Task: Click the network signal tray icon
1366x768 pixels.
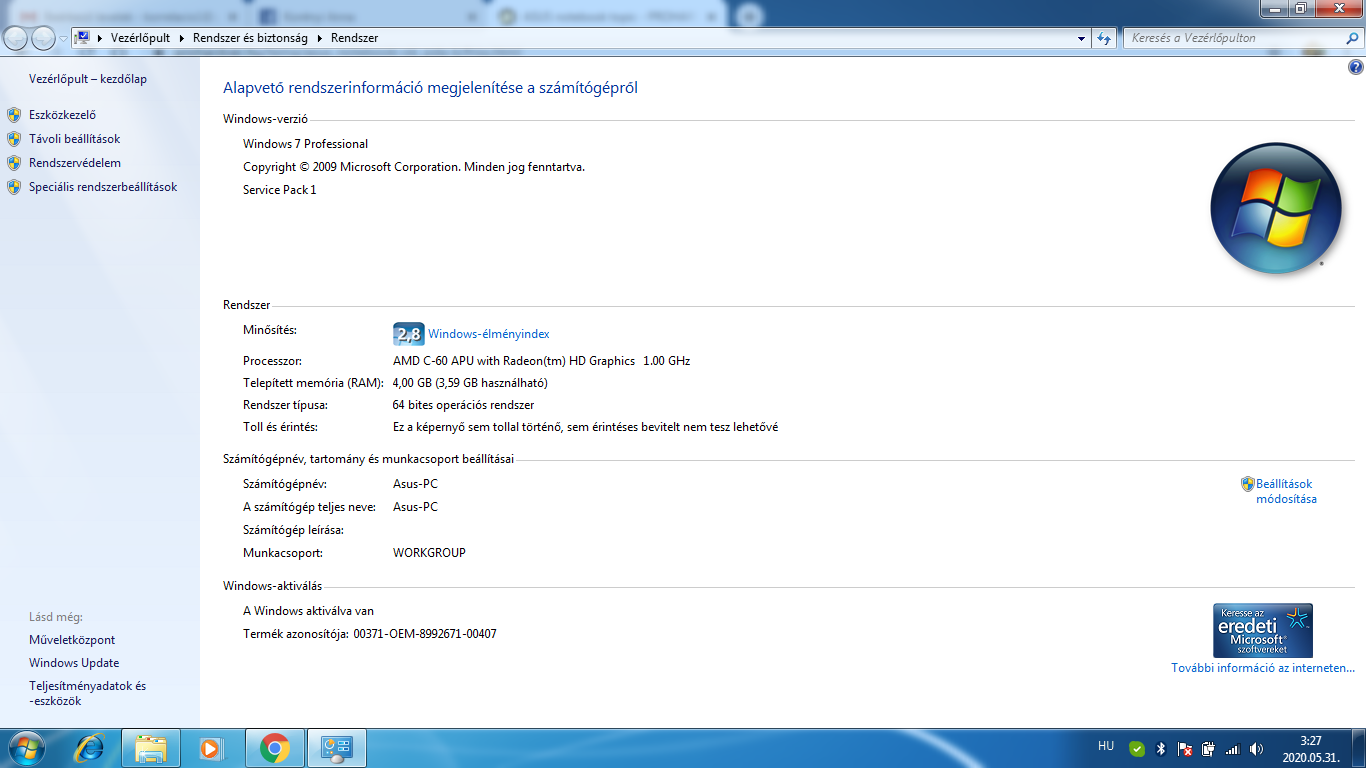Action: (x=1232, y=748)
